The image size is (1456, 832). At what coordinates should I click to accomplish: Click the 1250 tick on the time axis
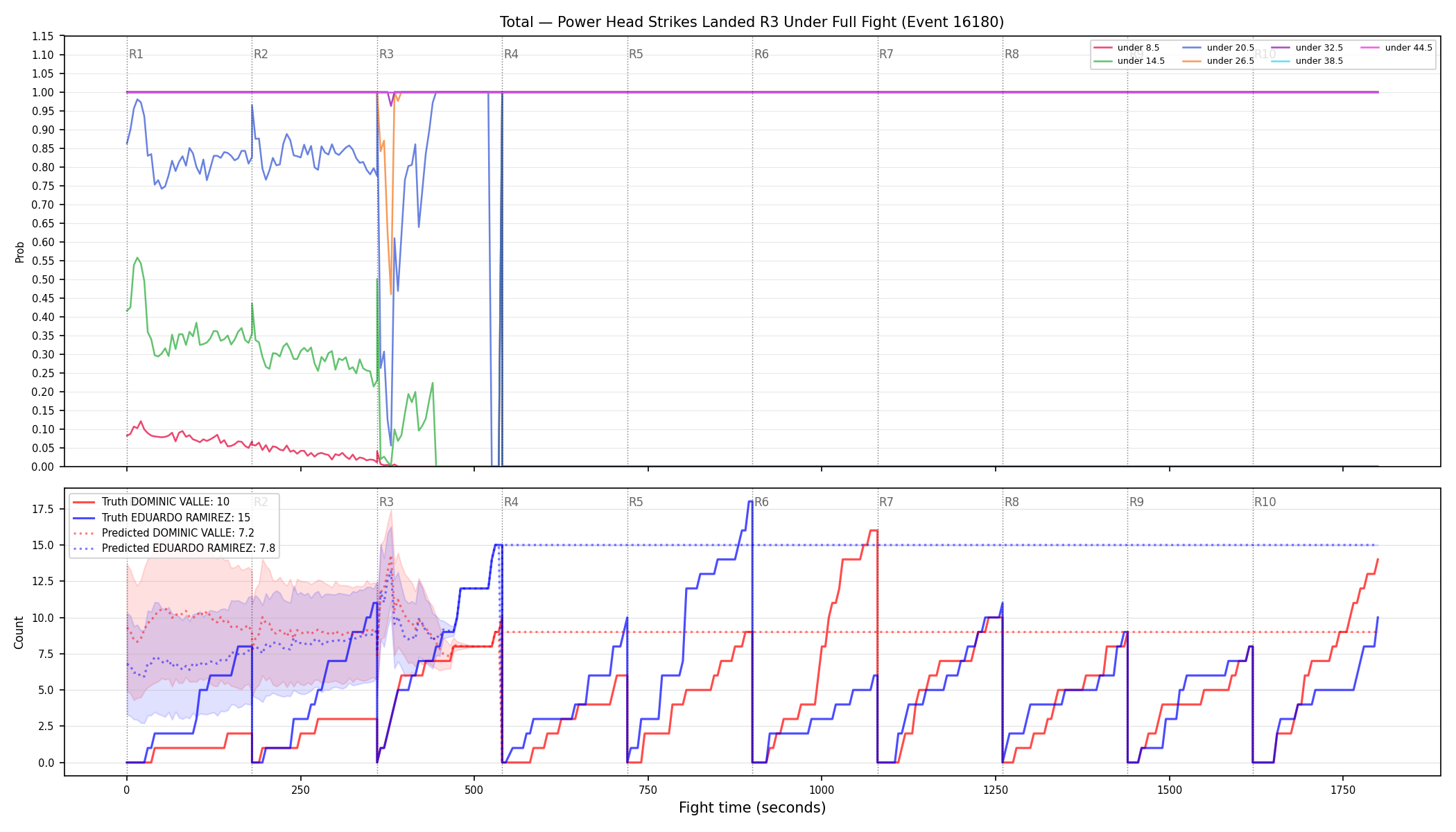coord(996,790)
